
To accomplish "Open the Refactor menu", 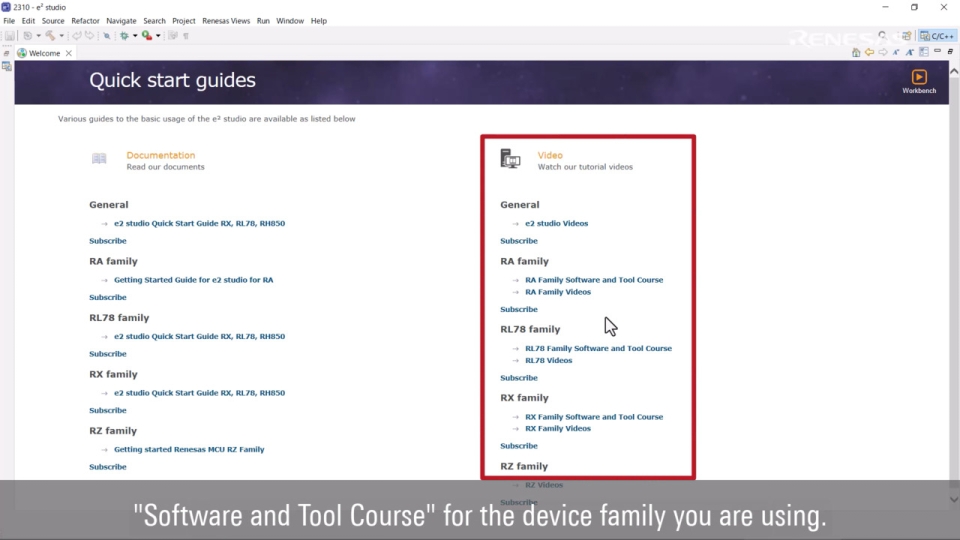I will pyautogui.click(x=85, y=21).
